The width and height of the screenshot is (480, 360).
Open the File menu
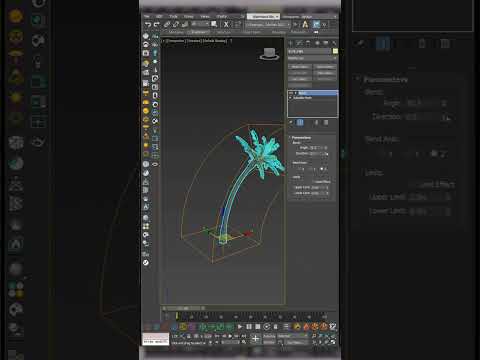pos(146,16)
